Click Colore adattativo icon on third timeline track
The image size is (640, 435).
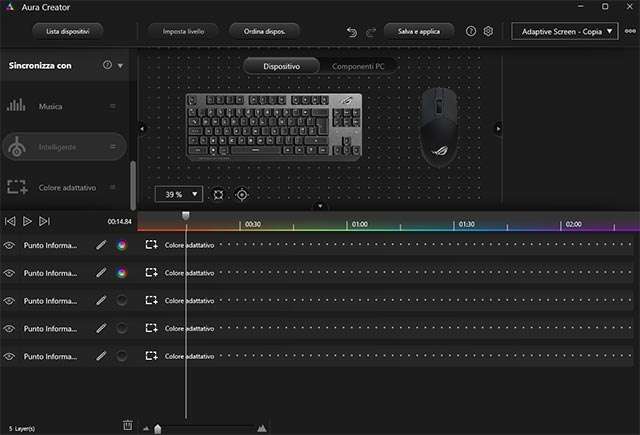click(151, 300)
